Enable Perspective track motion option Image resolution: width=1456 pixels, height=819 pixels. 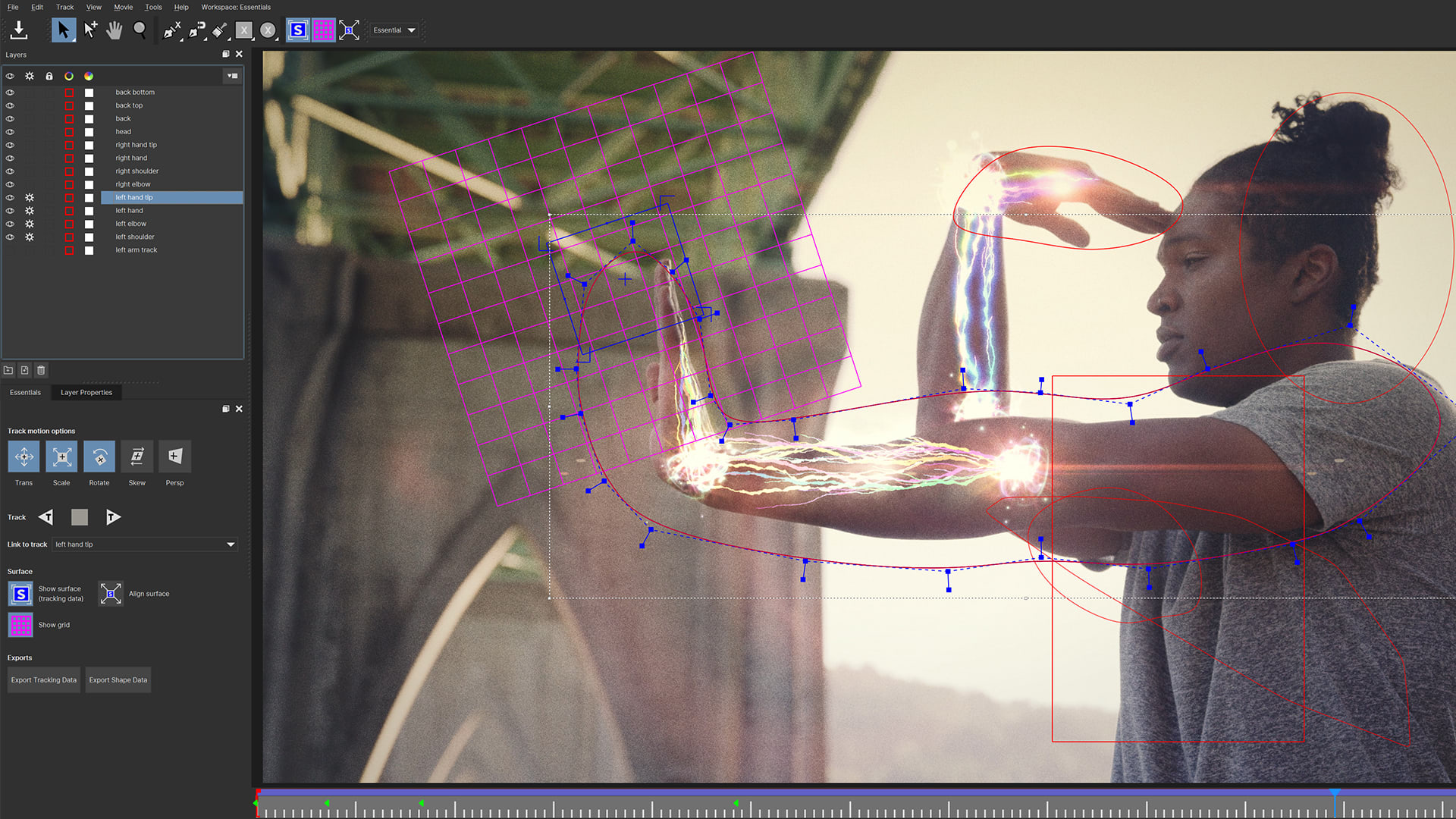click(174, 457)
